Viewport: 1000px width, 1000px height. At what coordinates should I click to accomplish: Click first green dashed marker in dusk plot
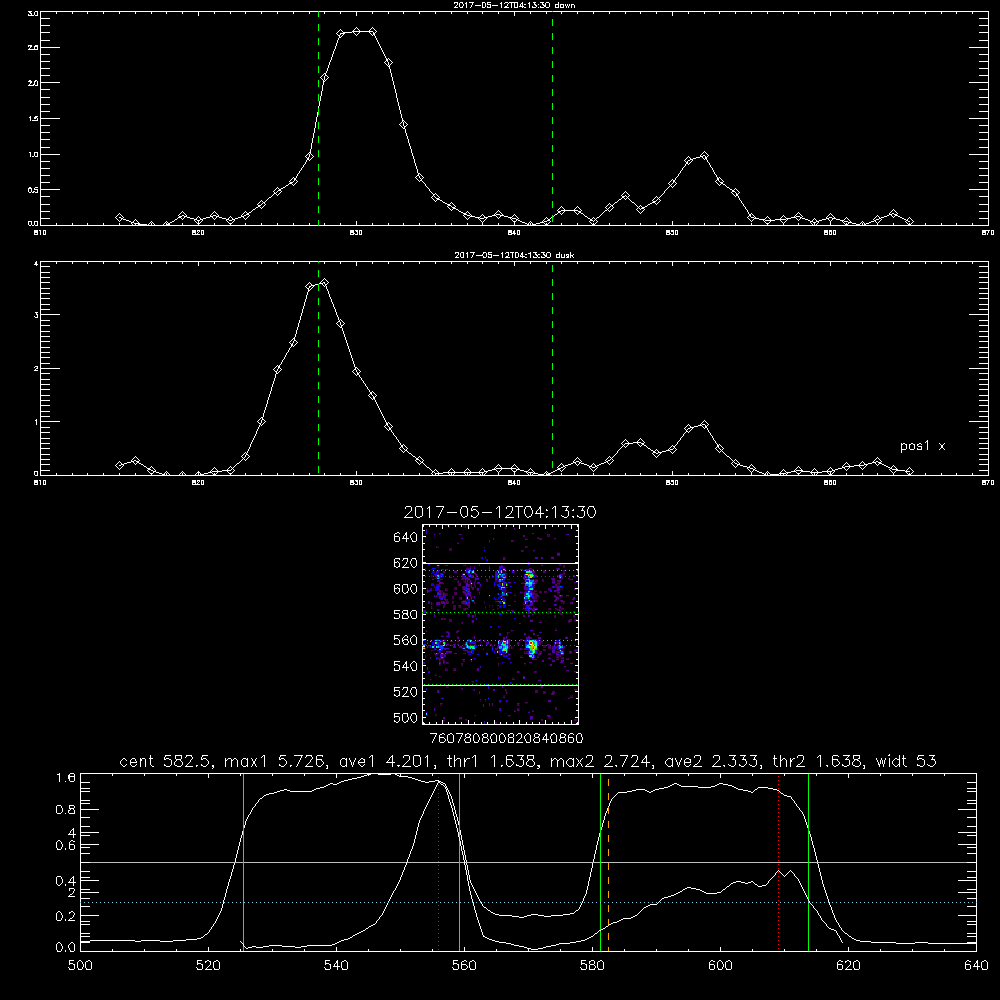point(318,368)
